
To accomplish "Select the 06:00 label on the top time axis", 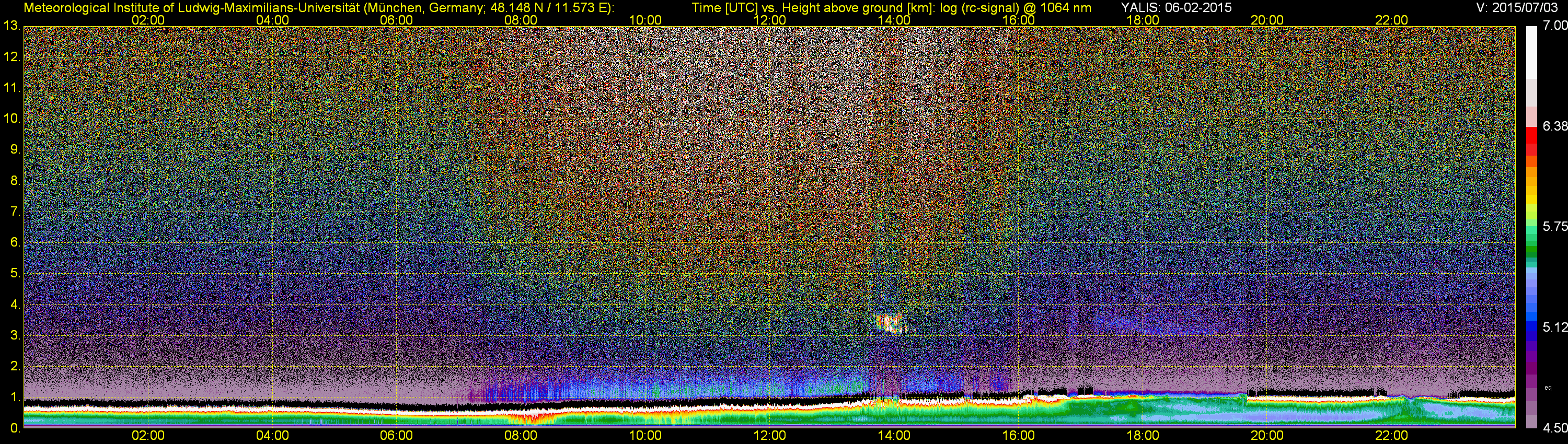I will point(396,20).
